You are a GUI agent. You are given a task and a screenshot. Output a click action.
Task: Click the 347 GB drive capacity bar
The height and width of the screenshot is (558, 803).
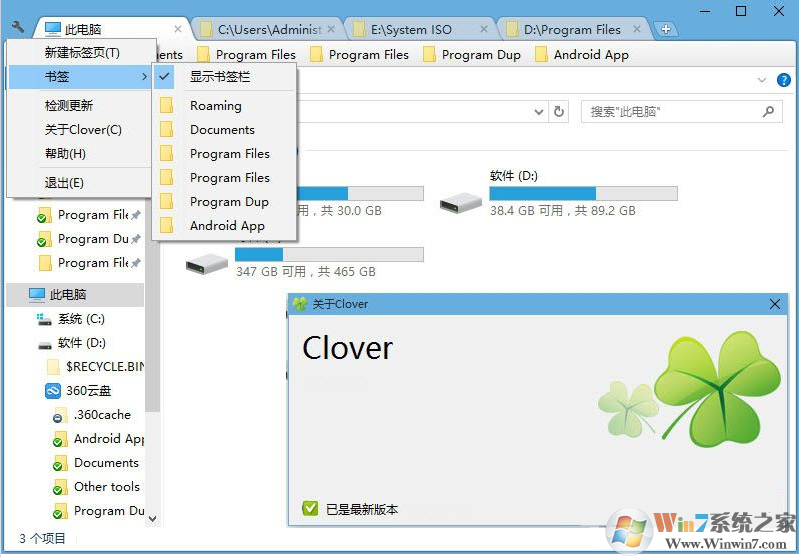[x=329, y=254]
